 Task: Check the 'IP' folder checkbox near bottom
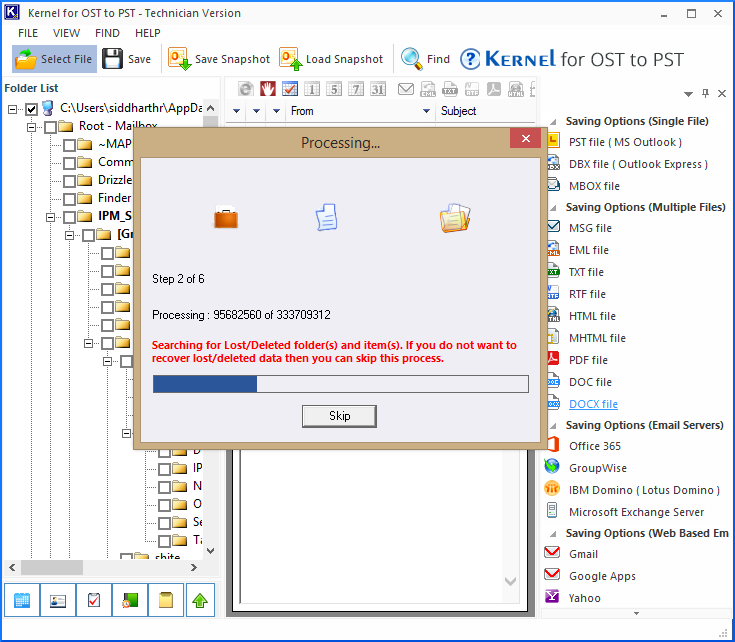[x=164, y=469]
